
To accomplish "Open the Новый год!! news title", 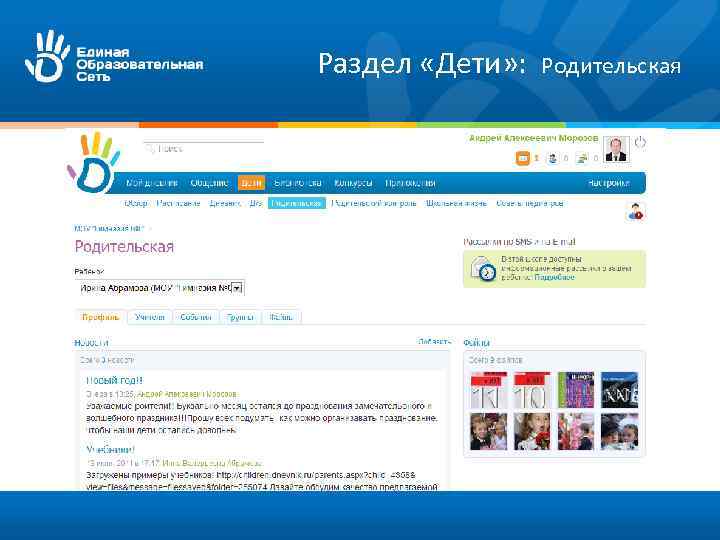I will 114,381.
